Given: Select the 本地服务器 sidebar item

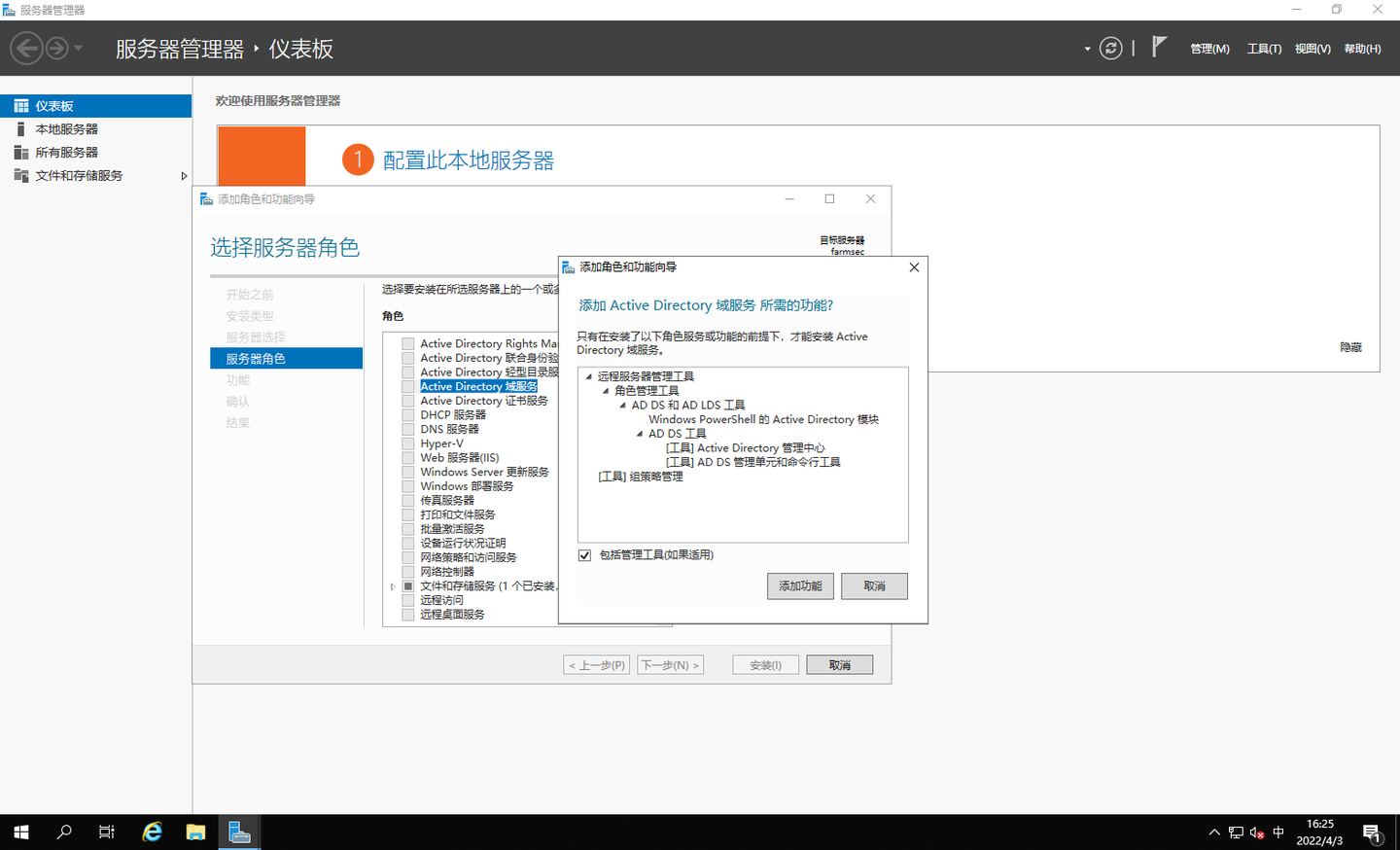Looking at the screenshot, I should pyautogui.click(x=65, y=128).
